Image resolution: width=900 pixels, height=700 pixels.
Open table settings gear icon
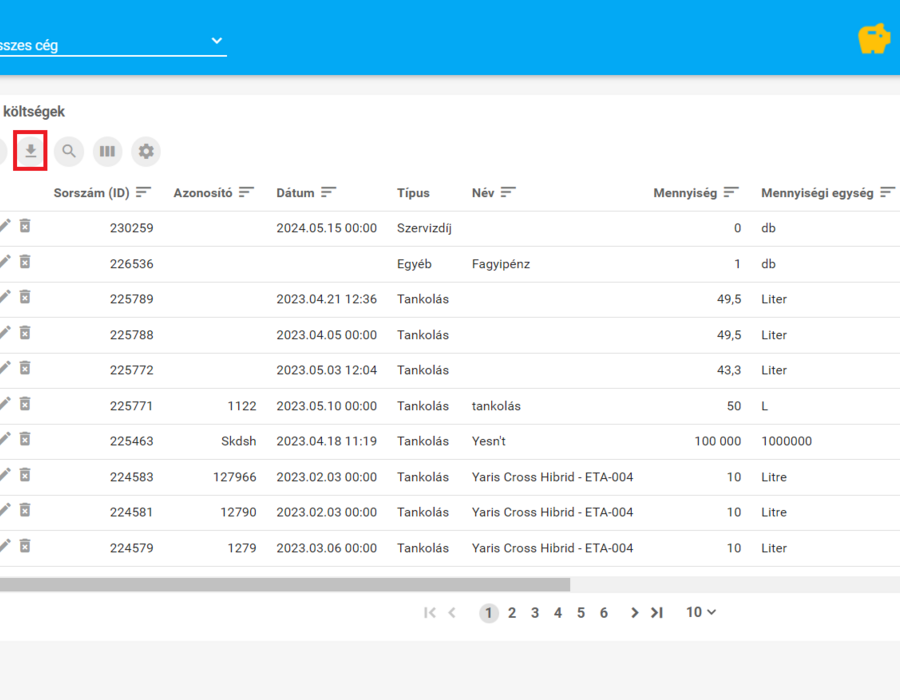coord(146,151)
